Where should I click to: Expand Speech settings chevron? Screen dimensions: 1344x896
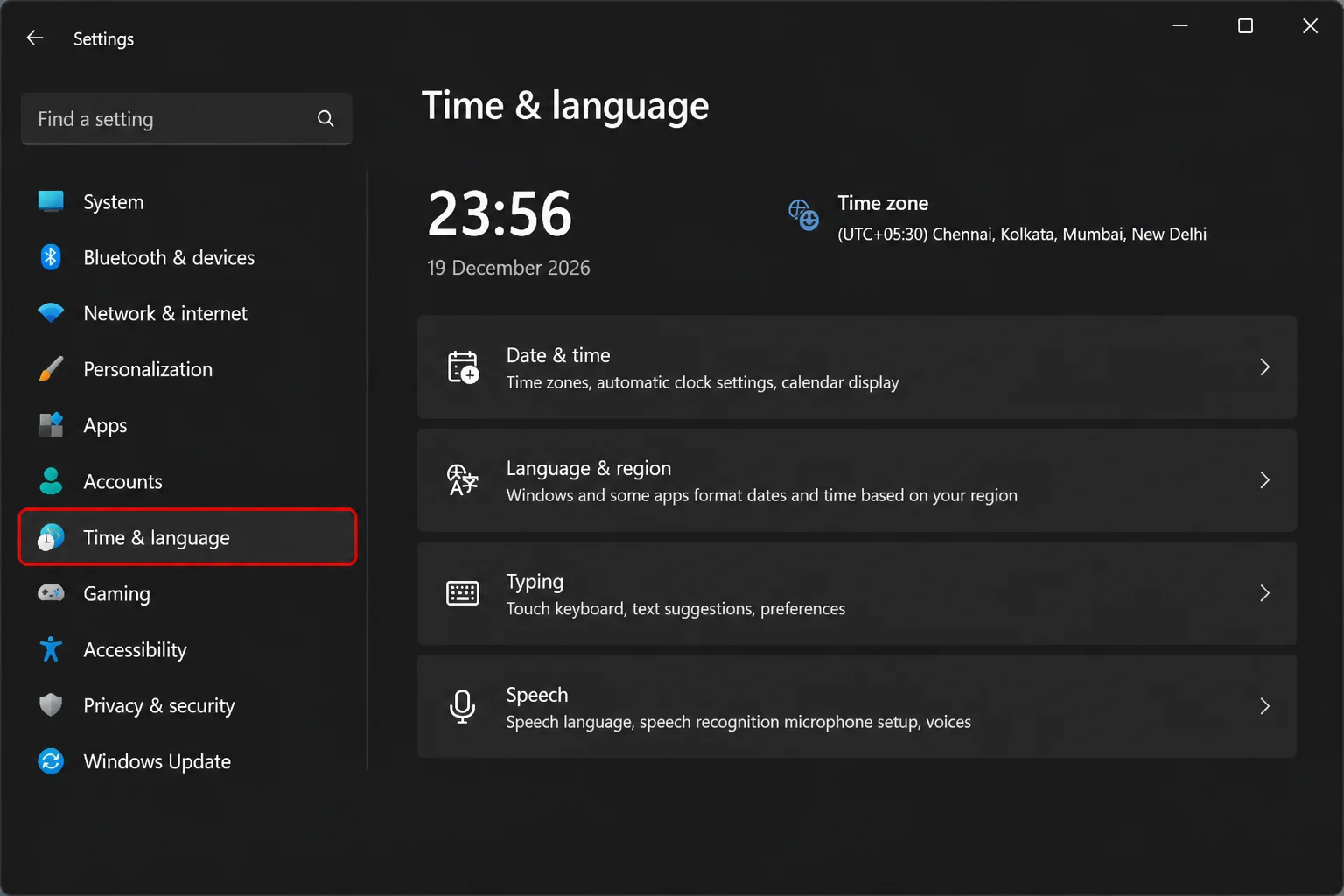(1264, 706)
